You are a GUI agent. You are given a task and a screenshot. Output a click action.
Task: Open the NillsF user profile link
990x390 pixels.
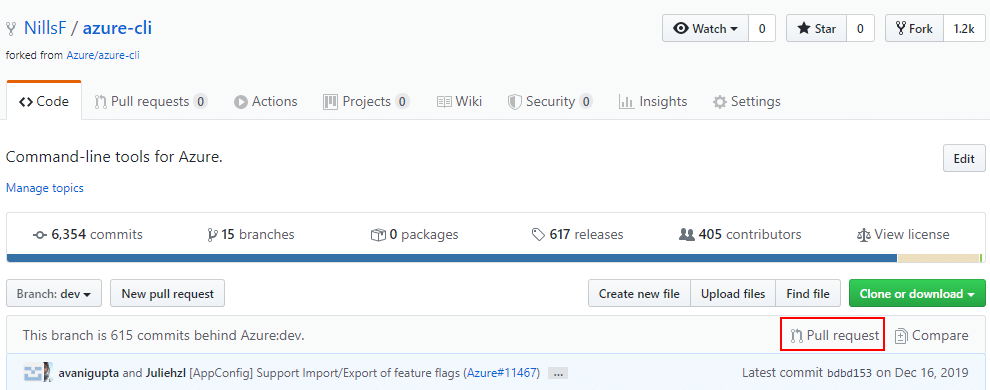tap(45, 28)
